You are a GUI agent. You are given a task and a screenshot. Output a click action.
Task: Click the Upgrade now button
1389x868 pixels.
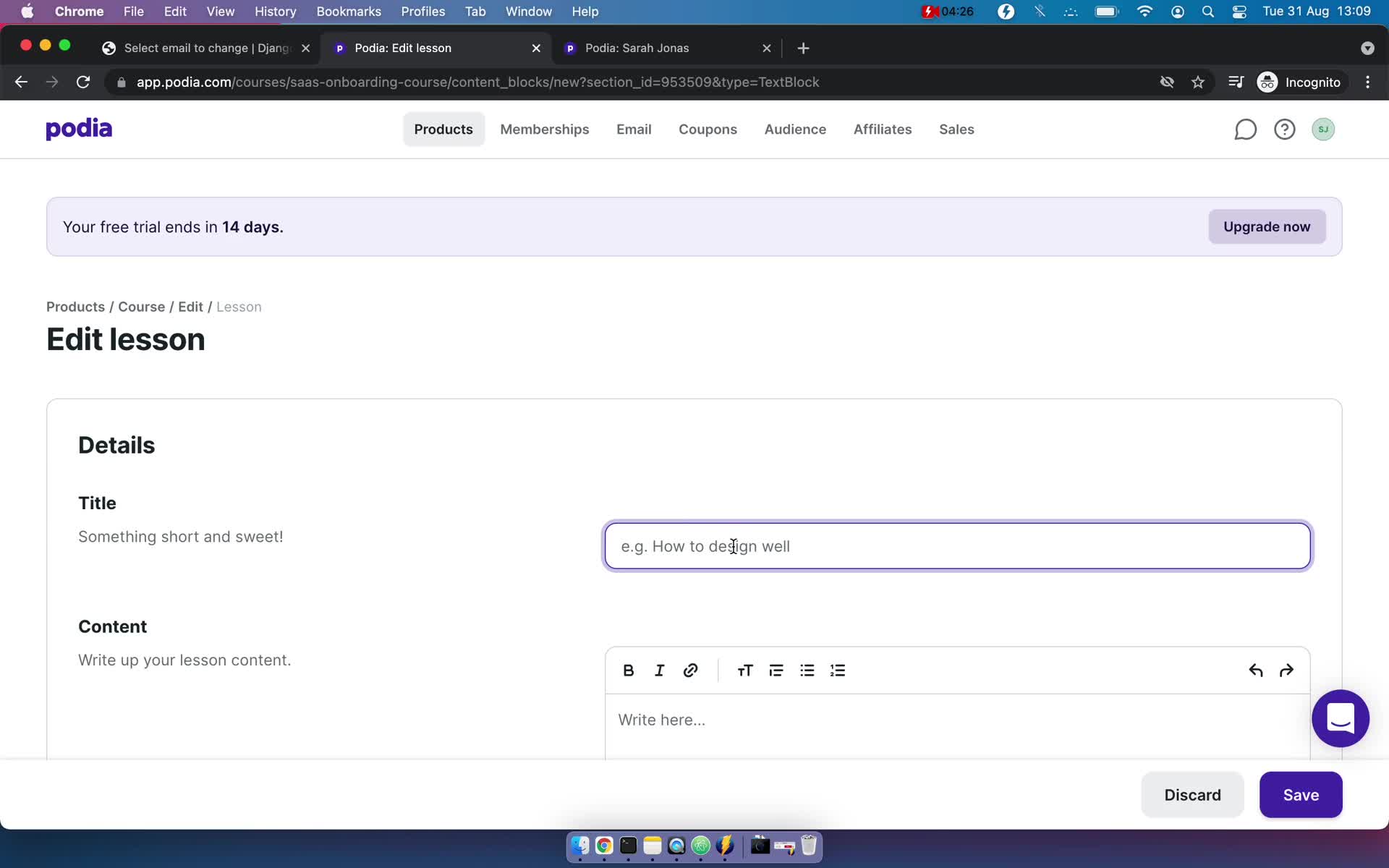pyautogui.click(x=1267, y=227)
